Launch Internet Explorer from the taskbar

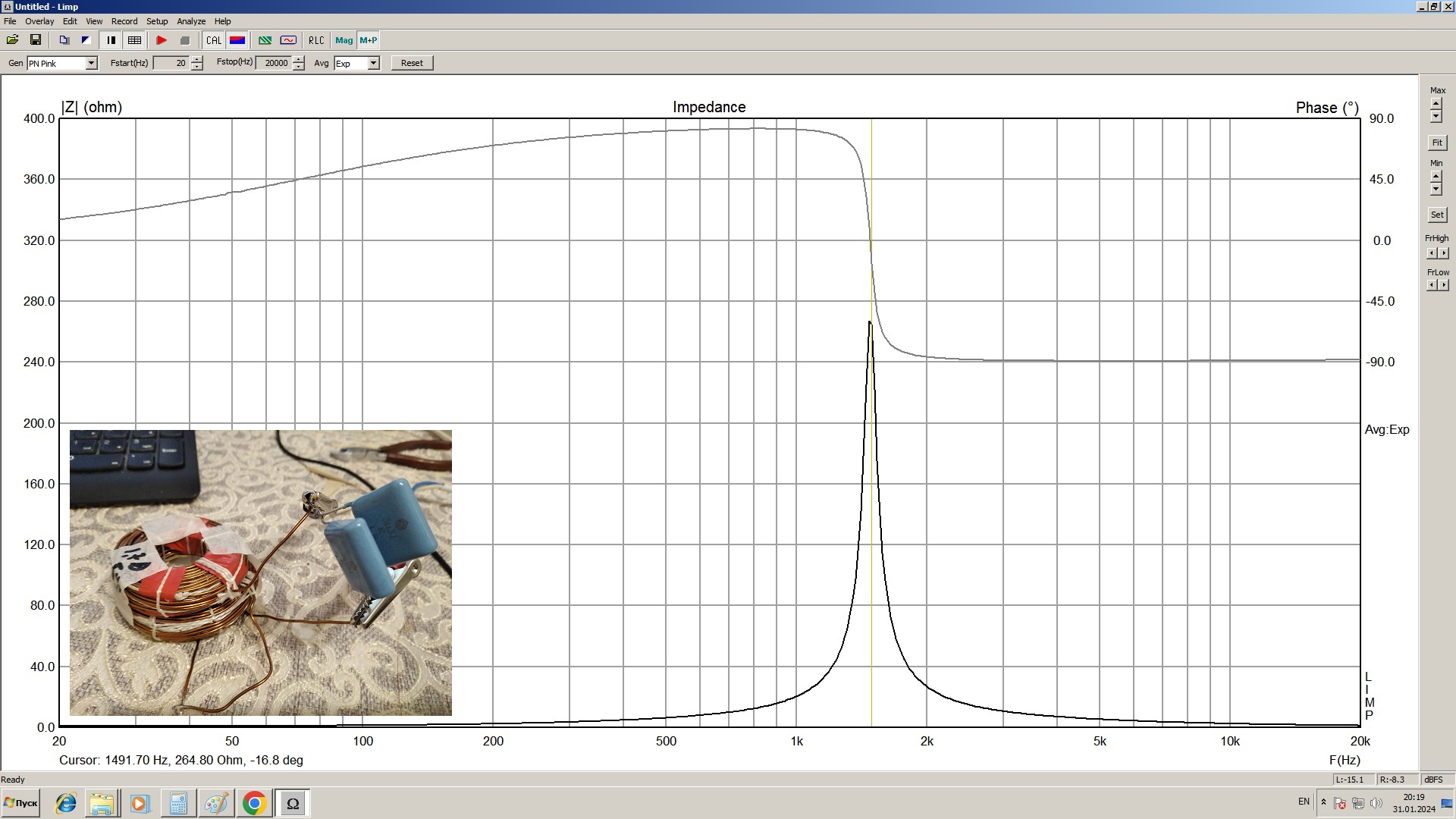pos(66,803)
